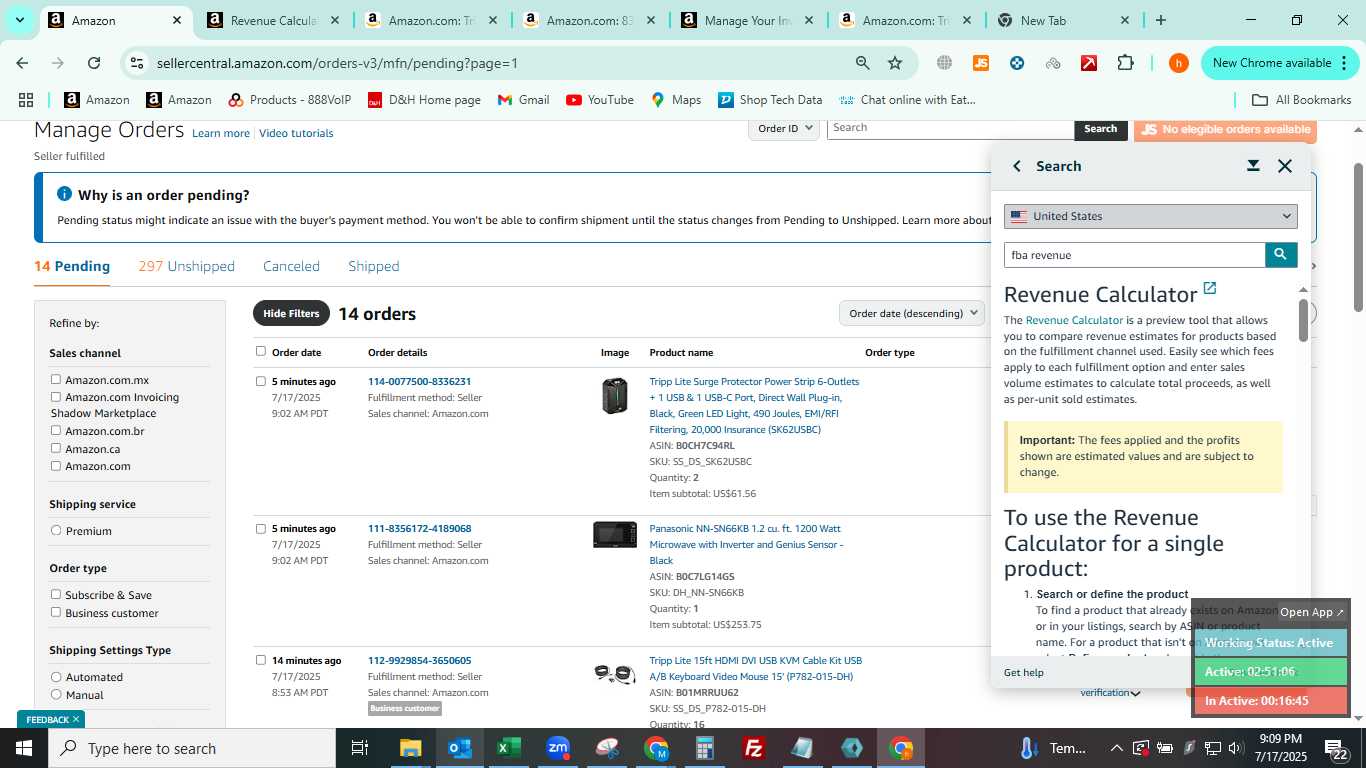The height and width of the screenshot is (768, 1366).
Task: Click the zoom magnifier icon in address bar
Action: click(x=862, y=63)
